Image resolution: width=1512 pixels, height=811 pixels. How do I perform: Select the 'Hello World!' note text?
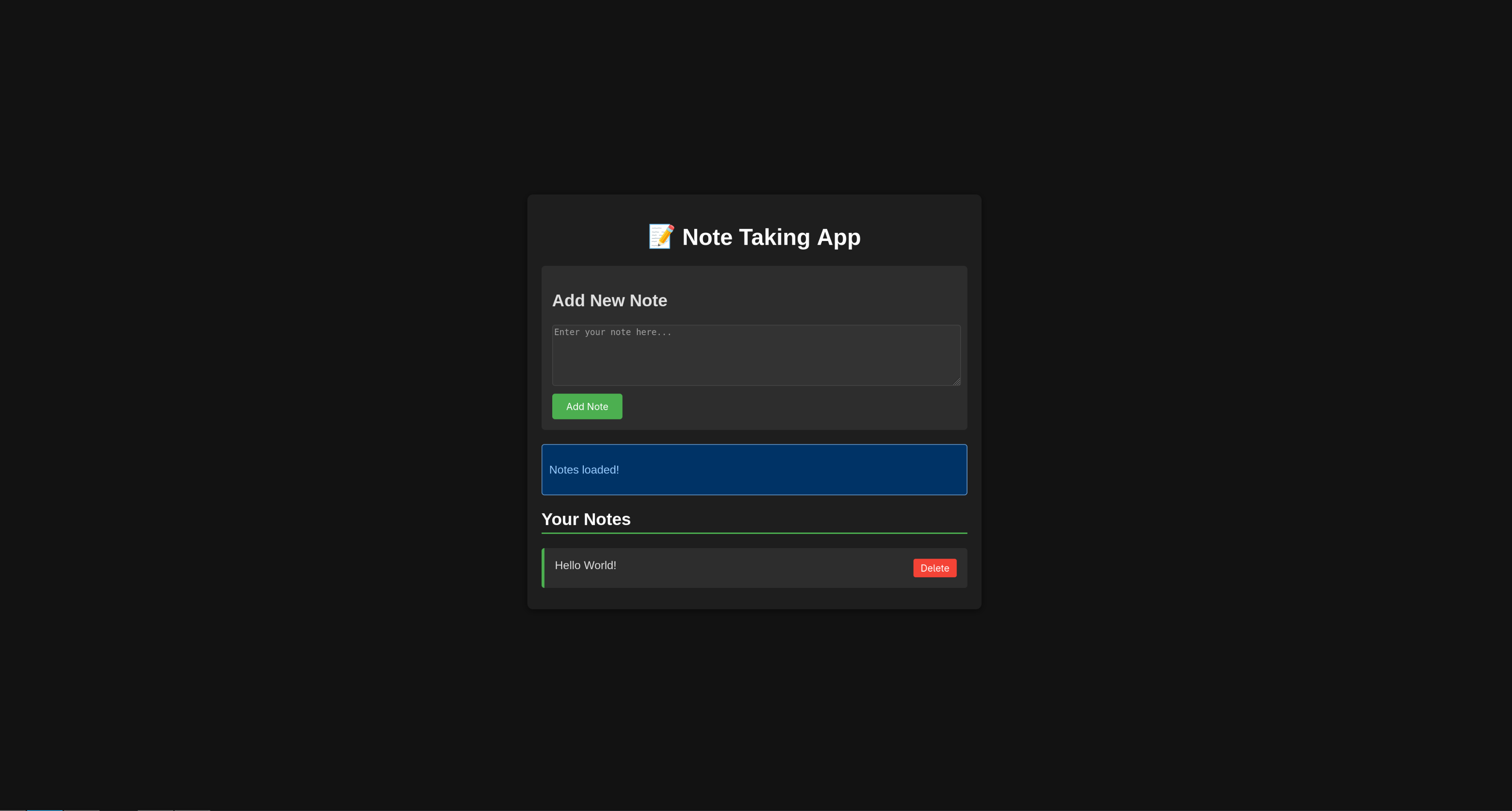click(585, 566)
